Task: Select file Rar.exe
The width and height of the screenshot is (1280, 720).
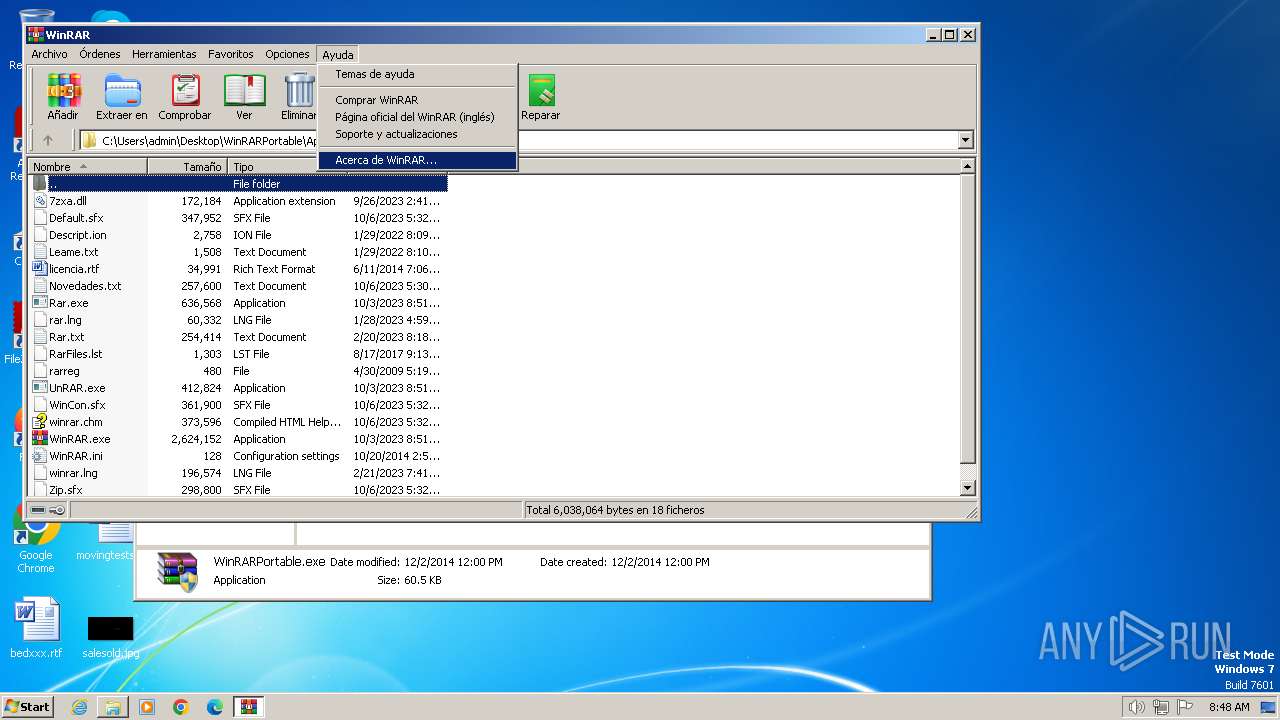Action: [x=68, y=303]
